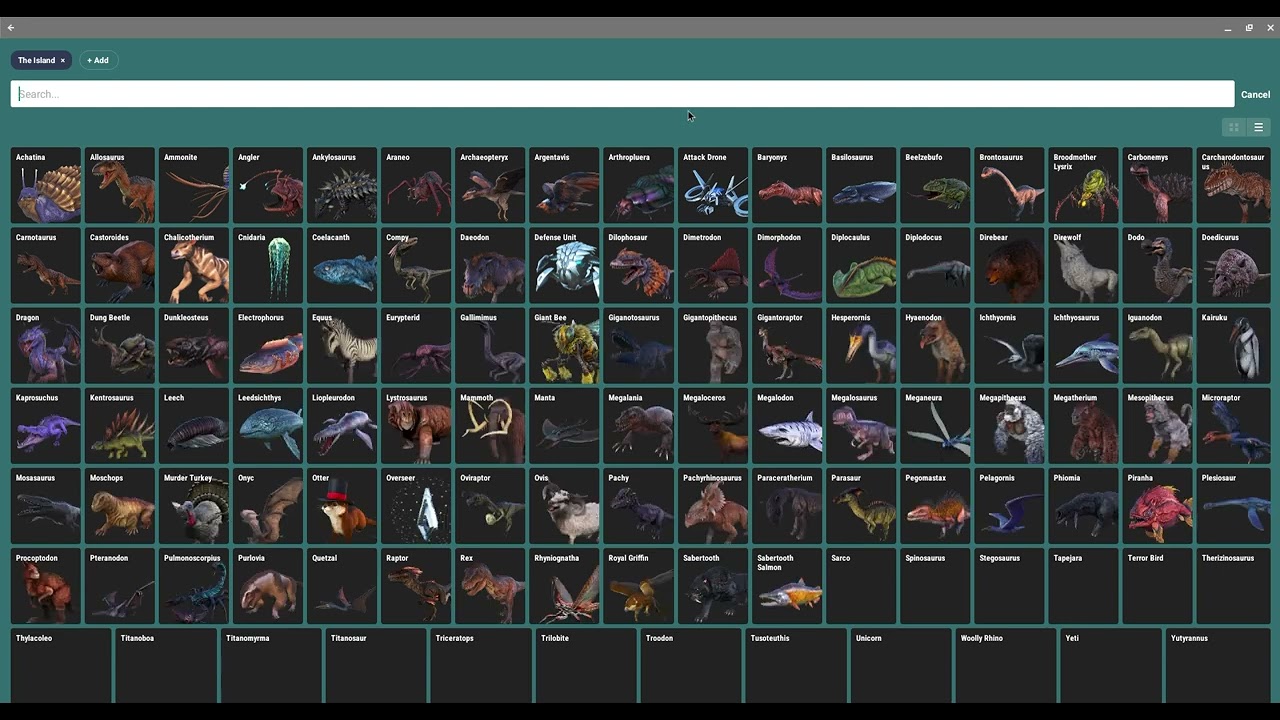Select the Baryonyx creature

pyautogui.click(x=787, y=185)
